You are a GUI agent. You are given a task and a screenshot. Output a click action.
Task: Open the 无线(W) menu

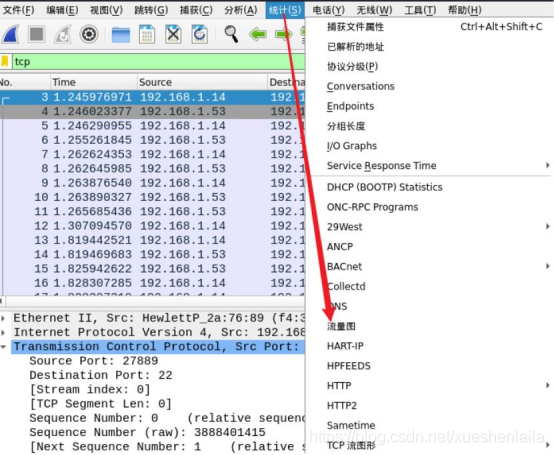(x=374, y=10)
